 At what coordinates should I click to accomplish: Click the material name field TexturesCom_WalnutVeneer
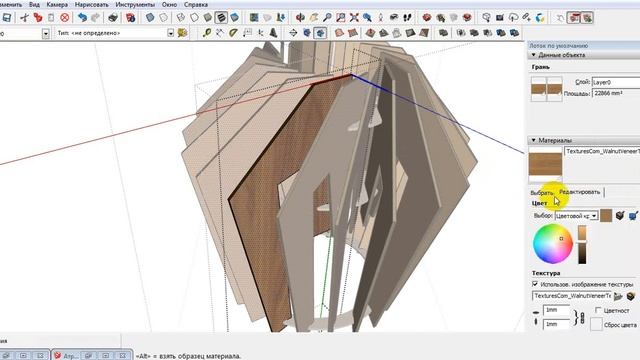(602, 151)
